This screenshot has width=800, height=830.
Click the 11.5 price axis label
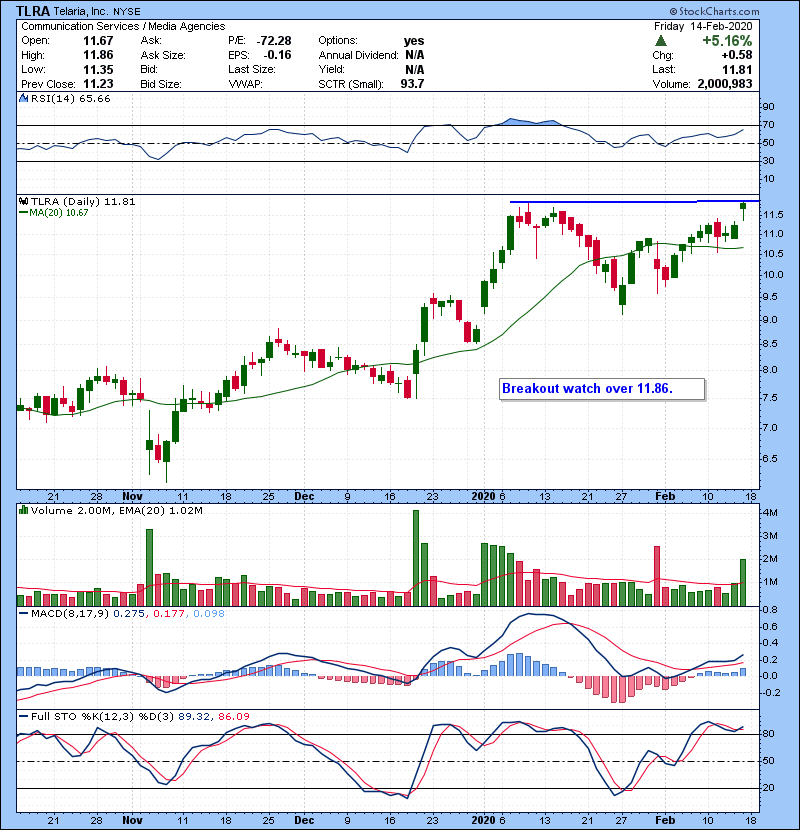coord(774,215)
